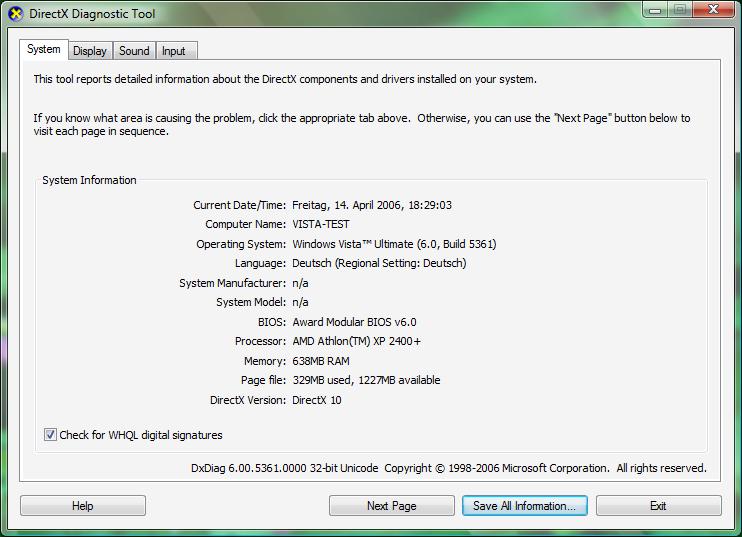Viewport: 742px width, 537px height.
Task: Click the 'BIOS:' label
Action: pyautogui.click(x=272, y=322)
